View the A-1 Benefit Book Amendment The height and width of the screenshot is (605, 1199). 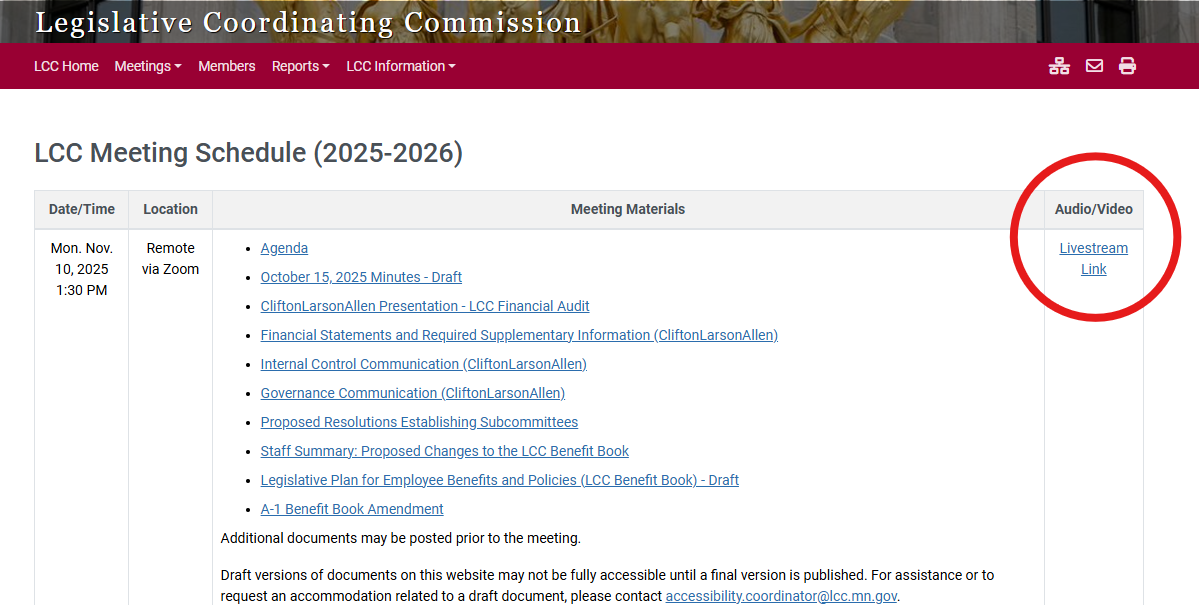[x=352, y=508]
